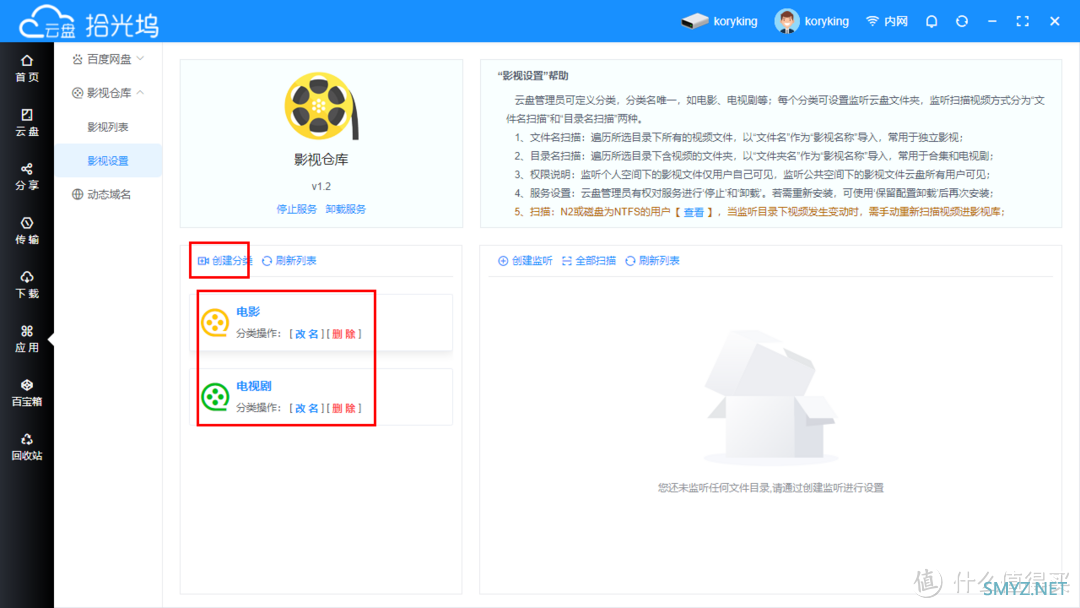Open the 分享 share section
Image resolution: width=1080 pixels, height=608 pixels.
coord(27,177)
